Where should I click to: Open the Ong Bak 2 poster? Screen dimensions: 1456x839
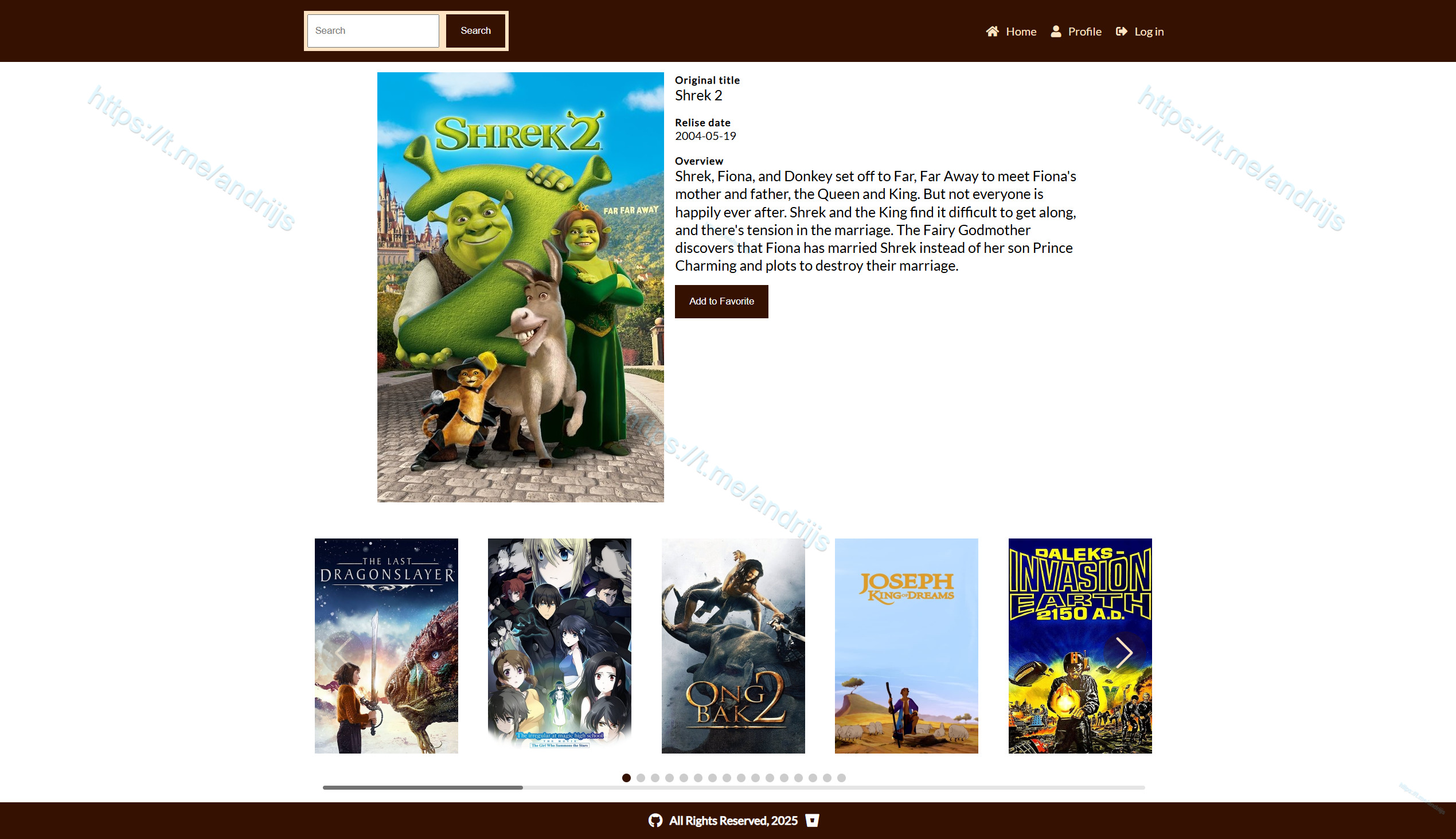click(733, 645)
